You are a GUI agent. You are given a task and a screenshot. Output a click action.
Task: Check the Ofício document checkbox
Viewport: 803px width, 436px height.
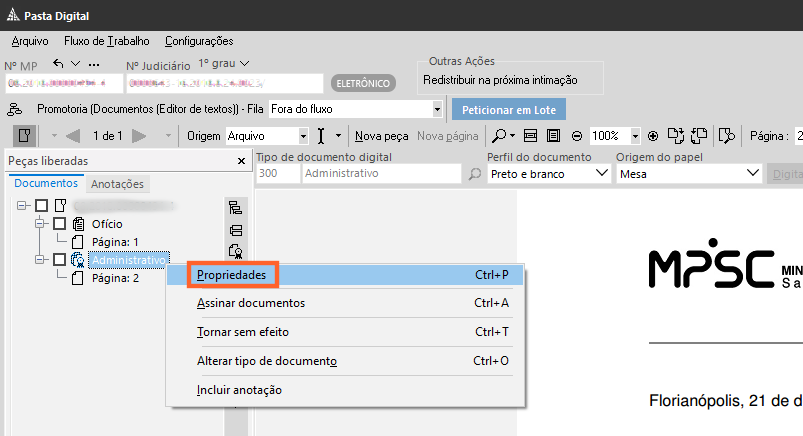60,224
